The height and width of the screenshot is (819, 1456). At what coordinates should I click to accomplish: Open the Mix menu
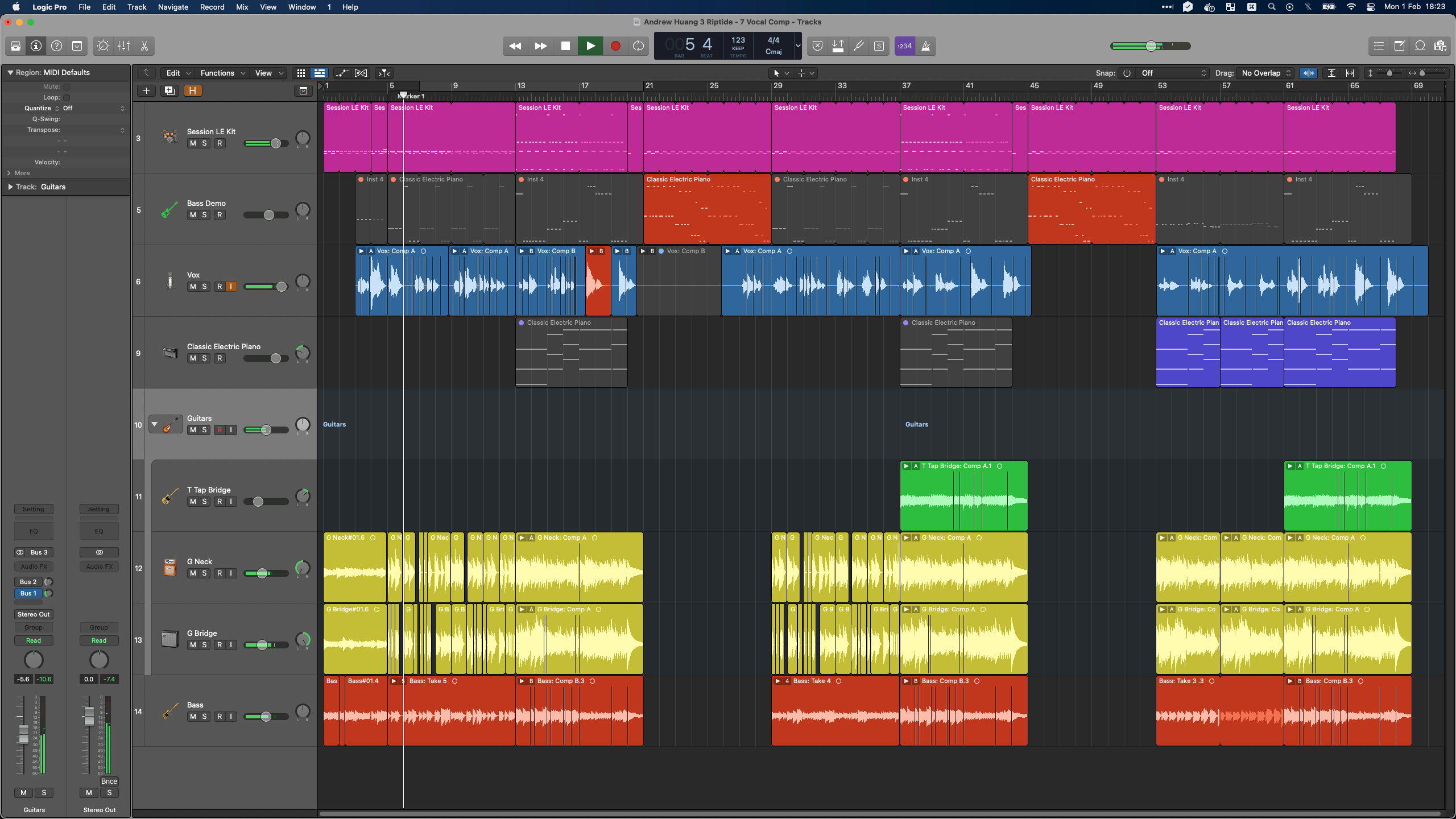pos(242,7)
